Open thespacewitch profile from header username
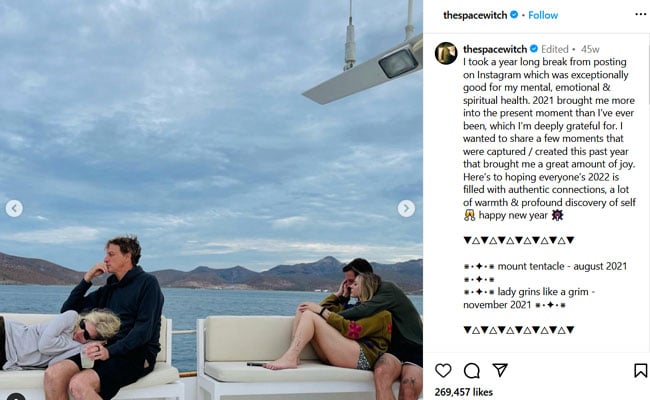Image resolution: width=650 pixels, height=400 pixels. 475,15
